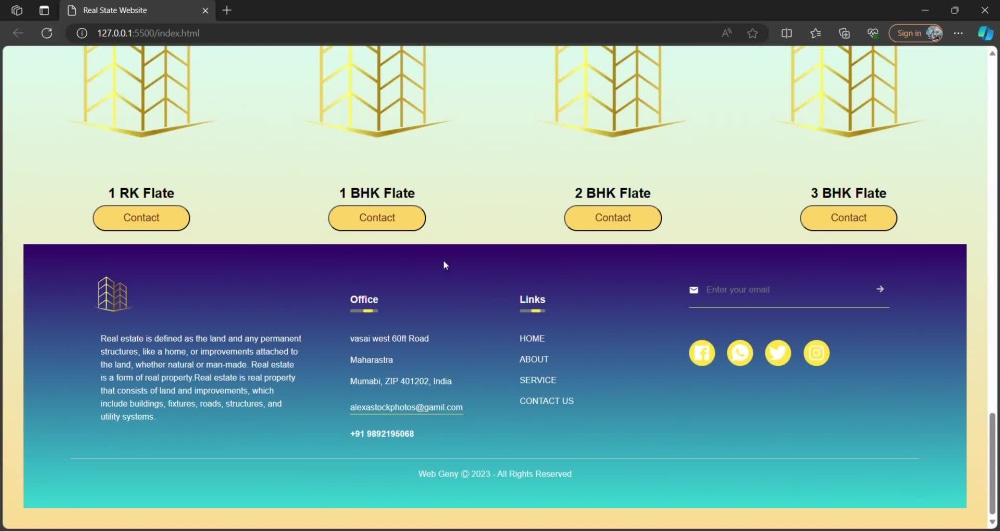Click the building logo in footer
This screenshot has width=1000, height=531.
coord(113,294)
